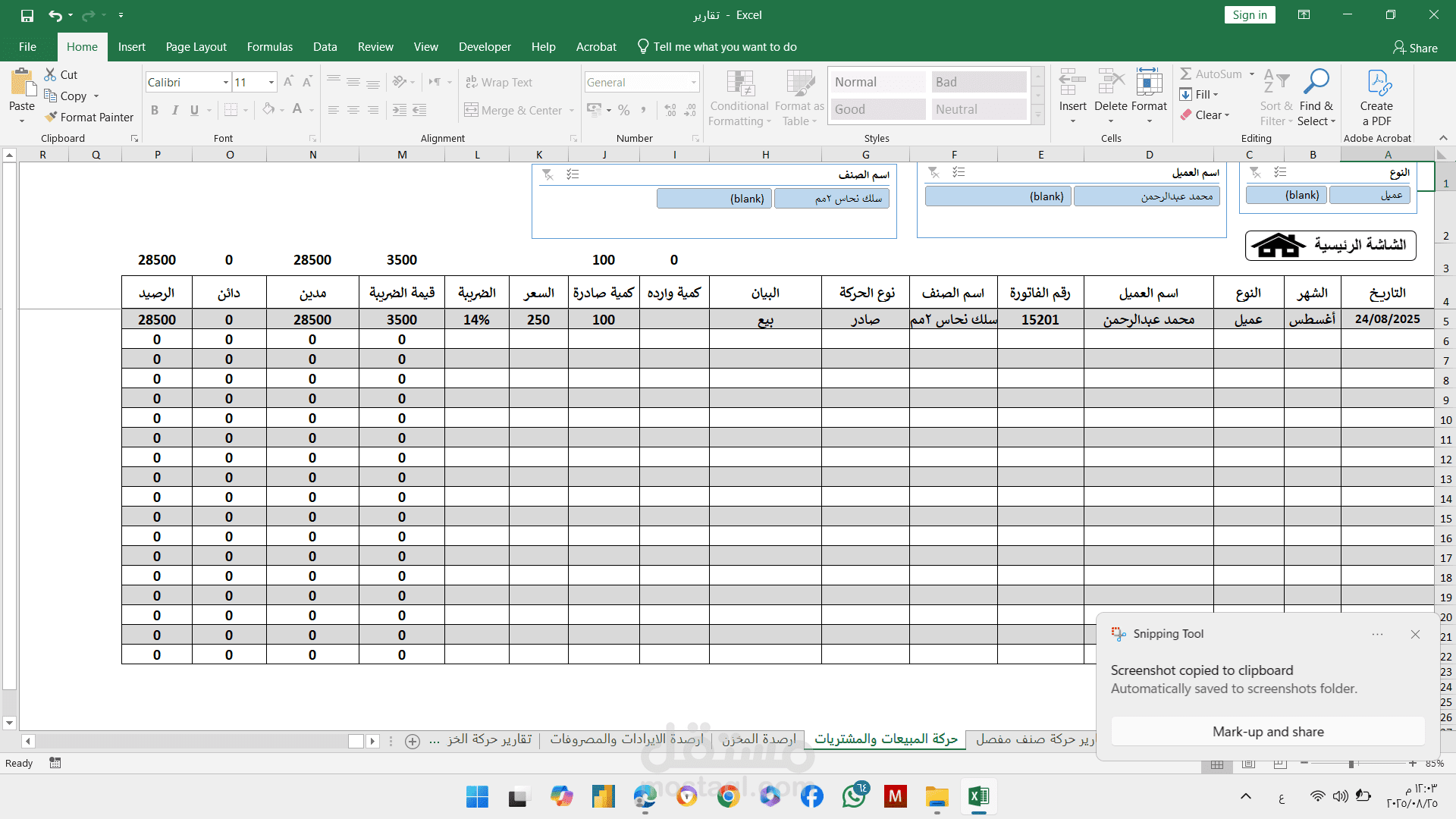Toggle the Bold formatting button

(x=155, y=110)
